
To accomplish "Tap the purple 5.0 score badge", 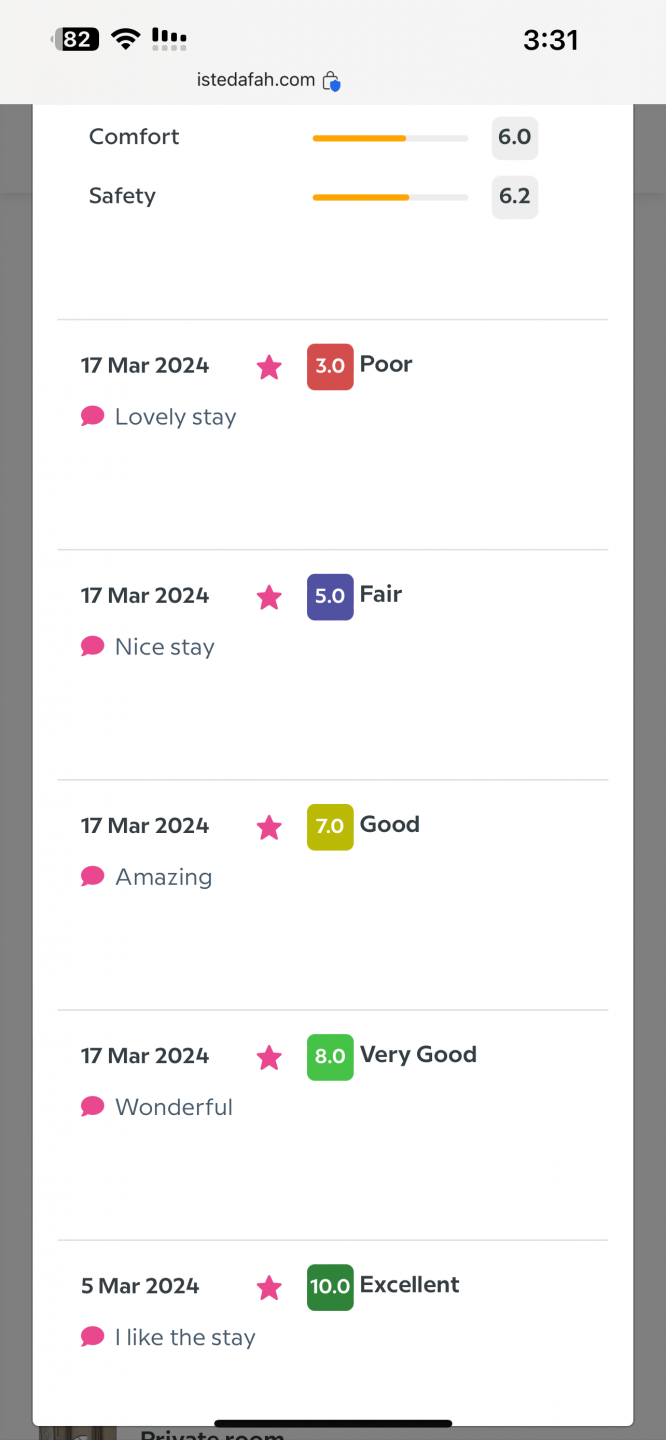I will (330, 596).
